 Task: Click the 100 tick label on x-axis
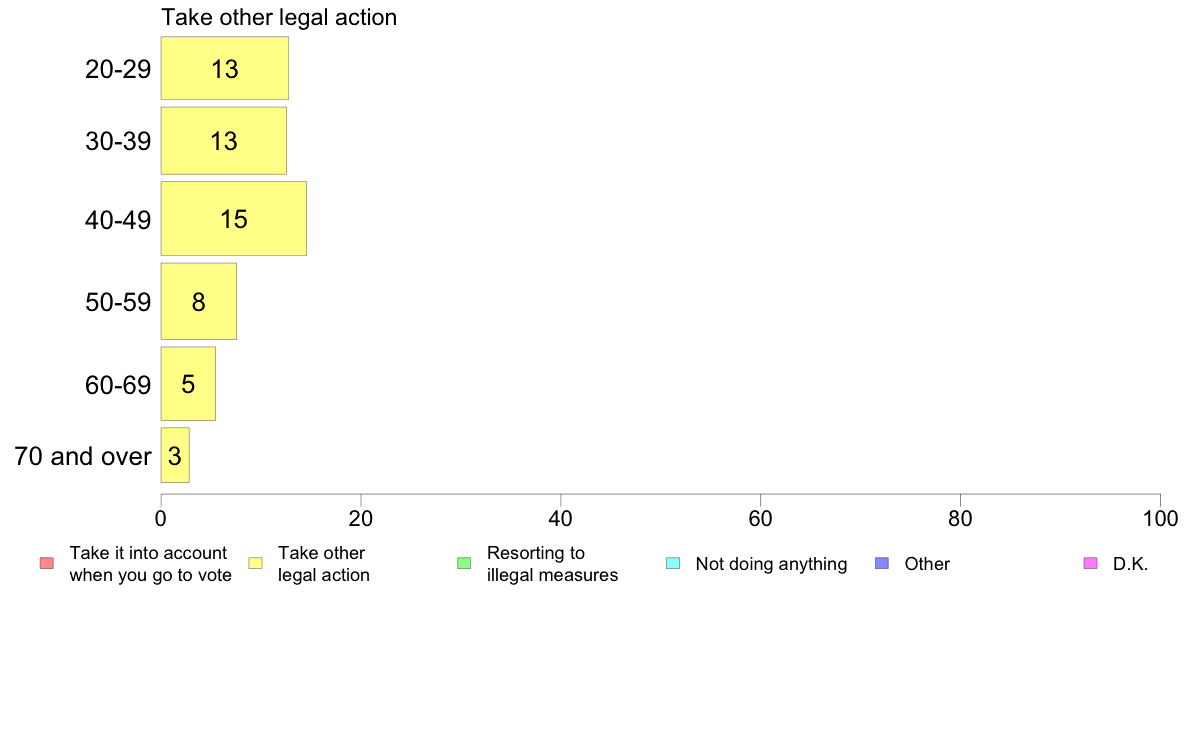[x=1160, y=518]
